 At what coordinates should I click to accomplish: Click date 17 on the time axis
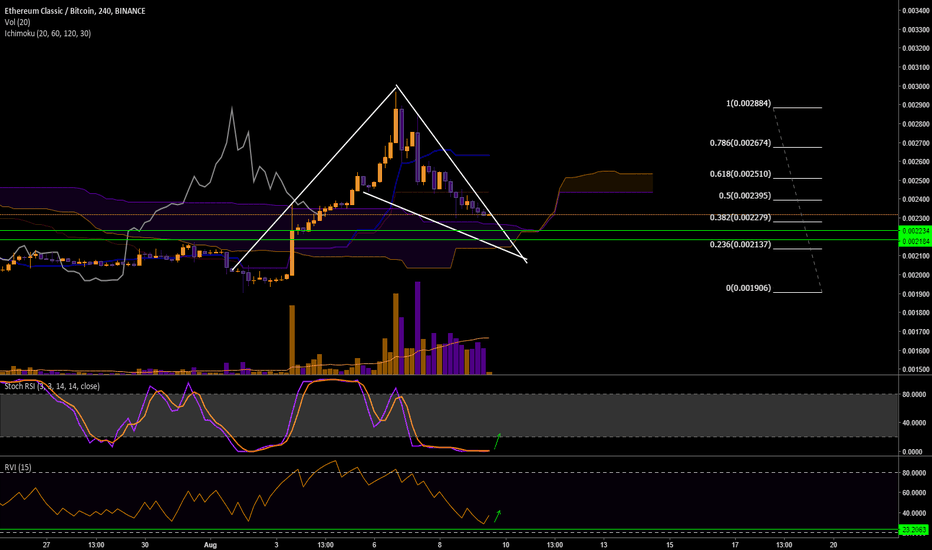(735, 545)
